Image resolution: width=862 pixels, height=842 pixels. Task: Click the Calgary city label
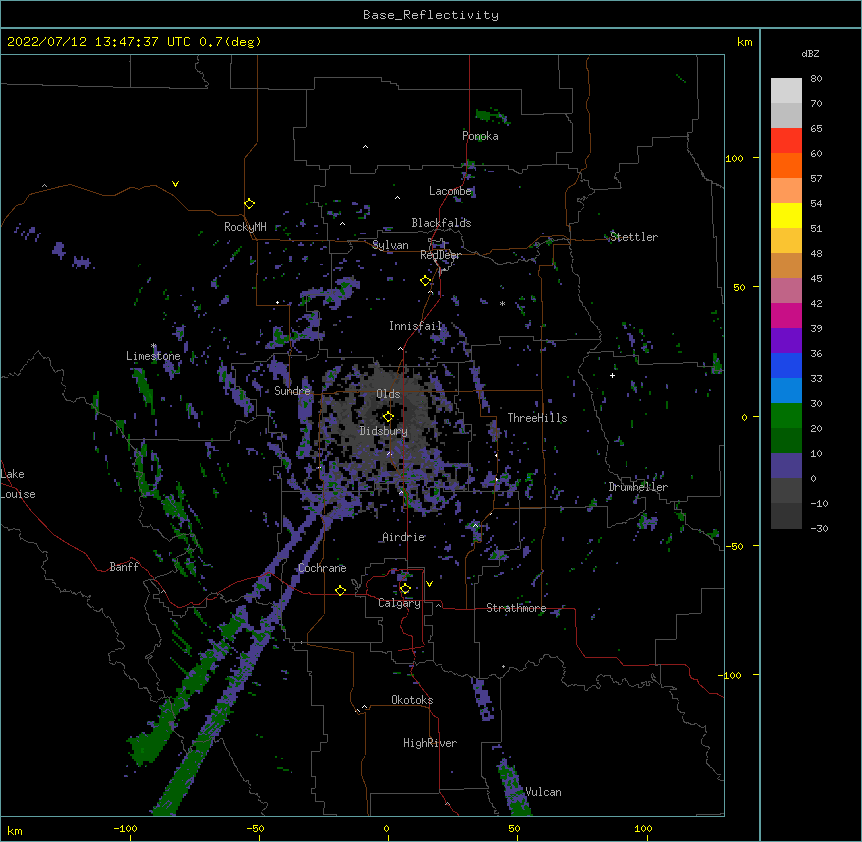(400, 603)
